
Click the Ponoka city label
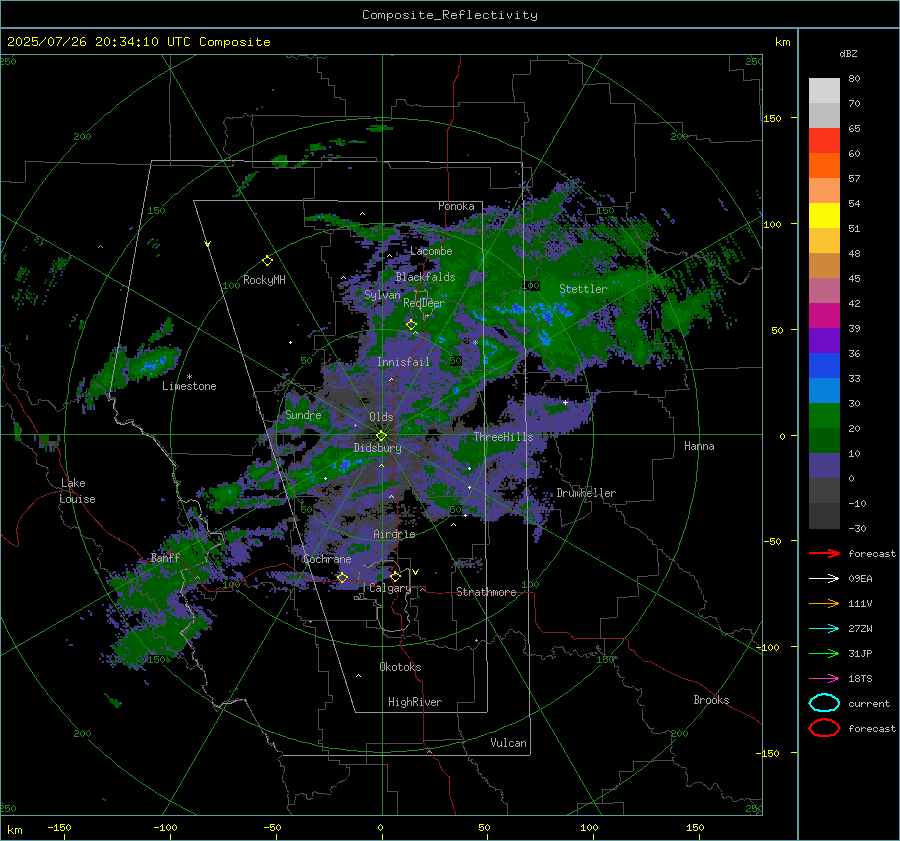(456, 206)
